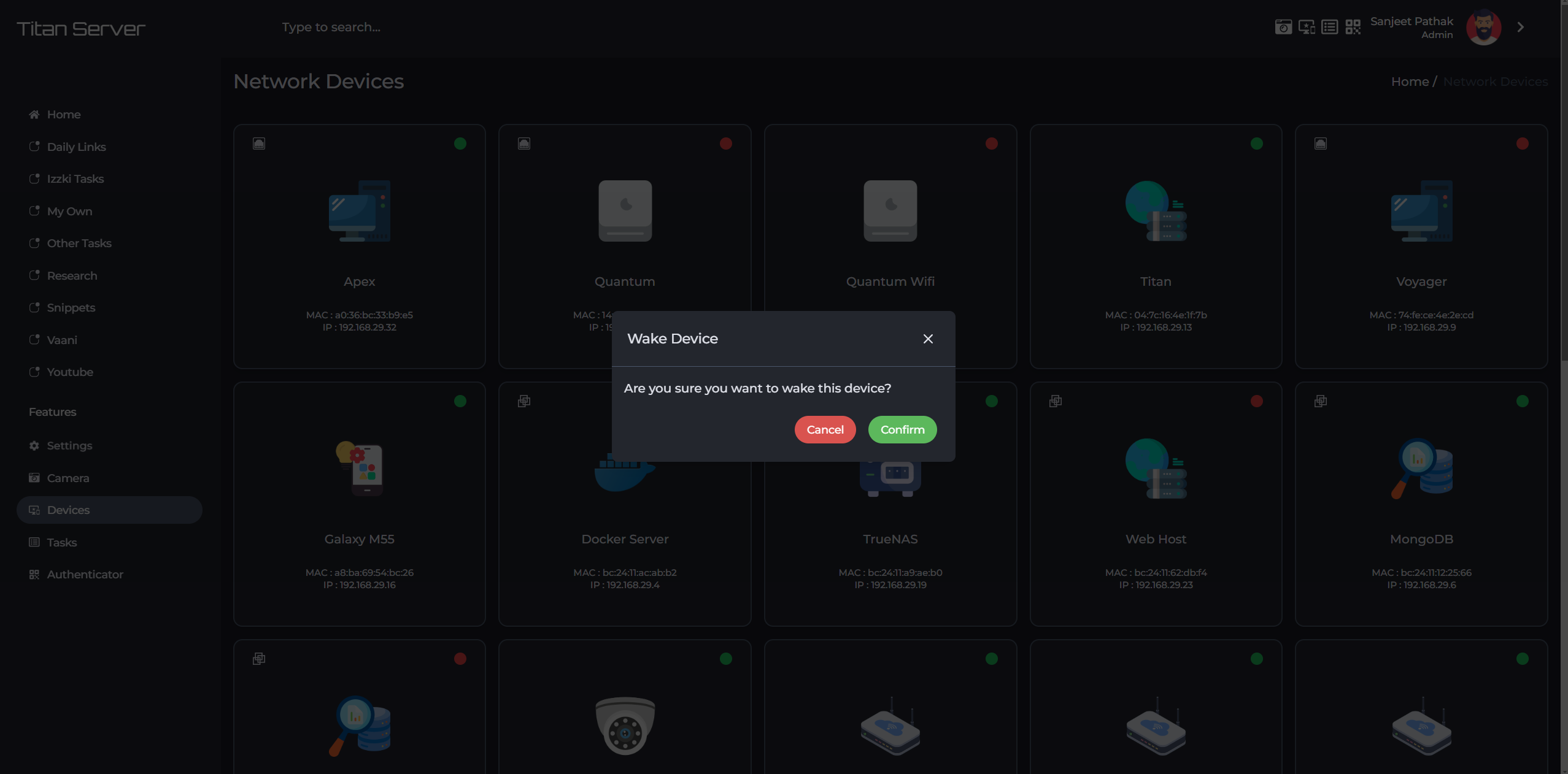Click the Wake Device dialog close button
The height and width of the screenshot is (774, 1568).
click(x=928, y=338)
